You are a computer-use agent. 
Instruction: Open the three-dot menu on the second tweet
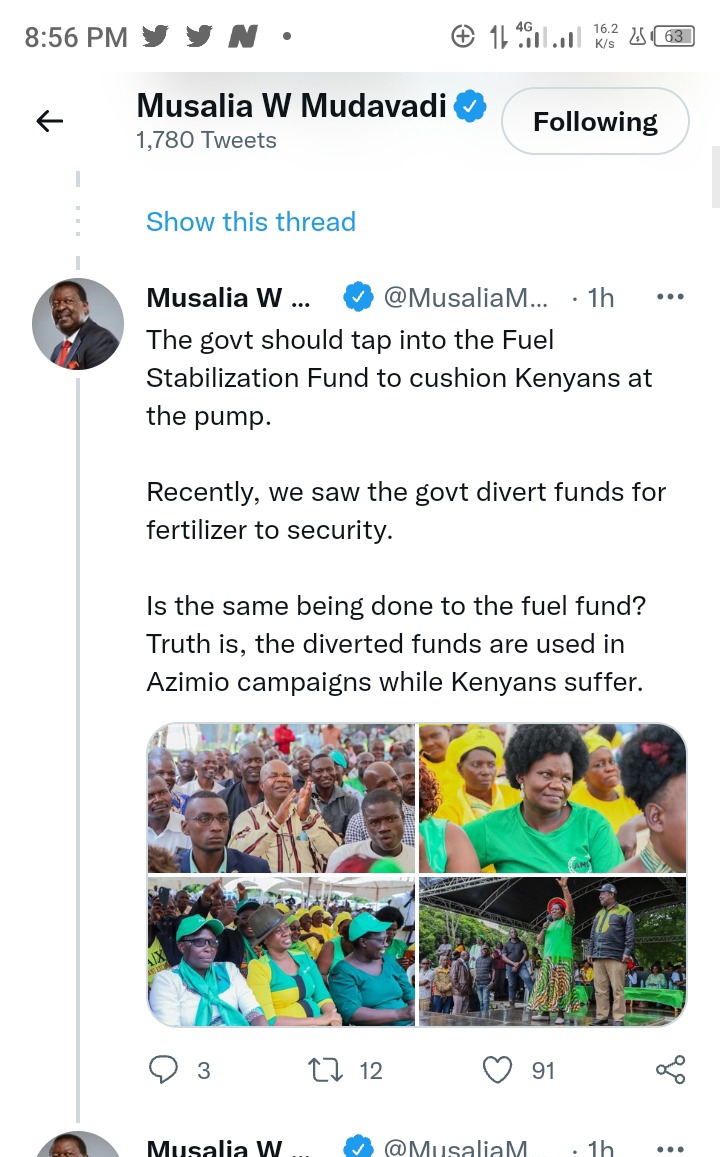tap(669, 1148)
